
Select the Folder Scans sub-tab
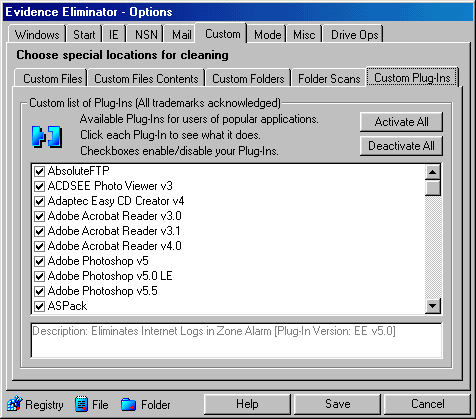(x=329, y=79)
